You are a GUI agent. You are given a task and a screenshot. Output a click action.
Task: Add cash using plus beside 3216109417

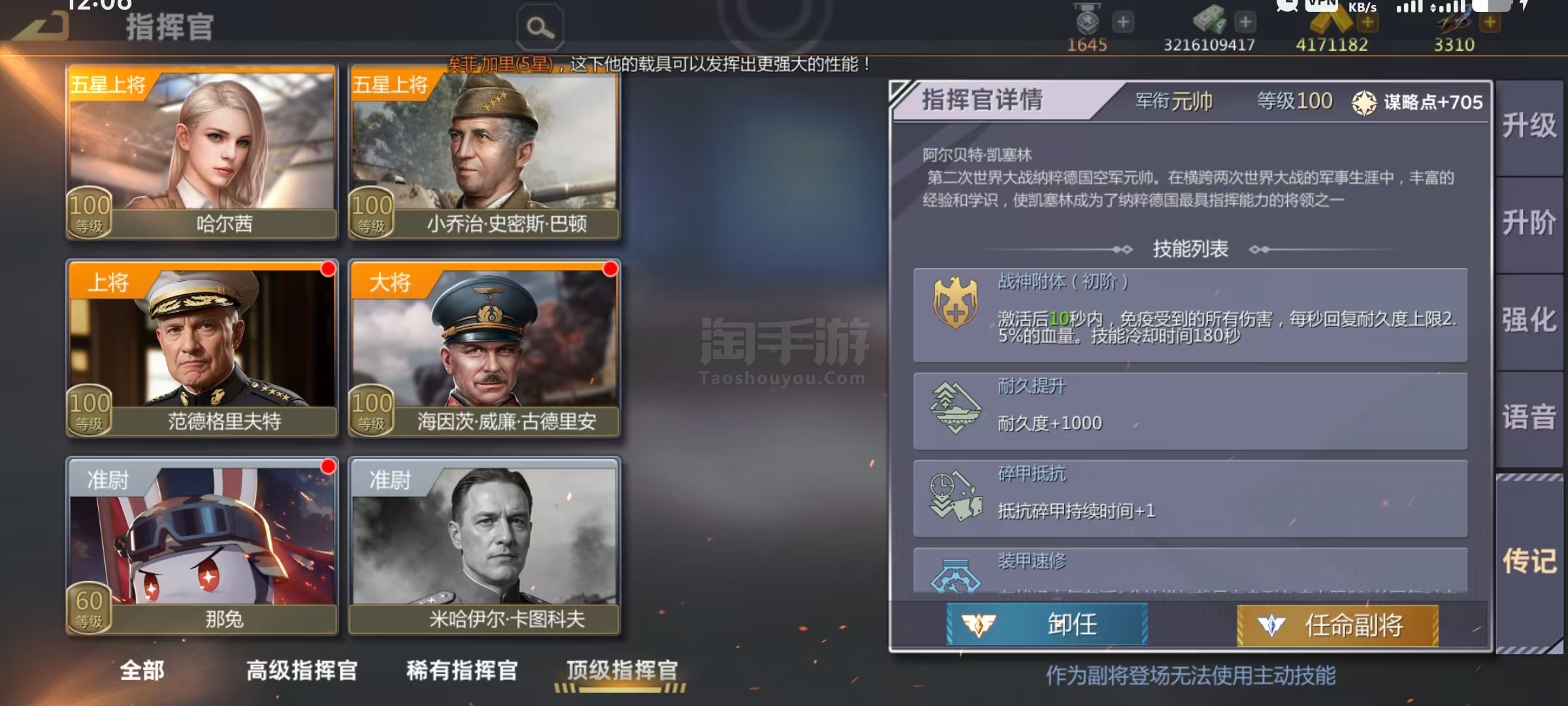tap(1245, 22)
